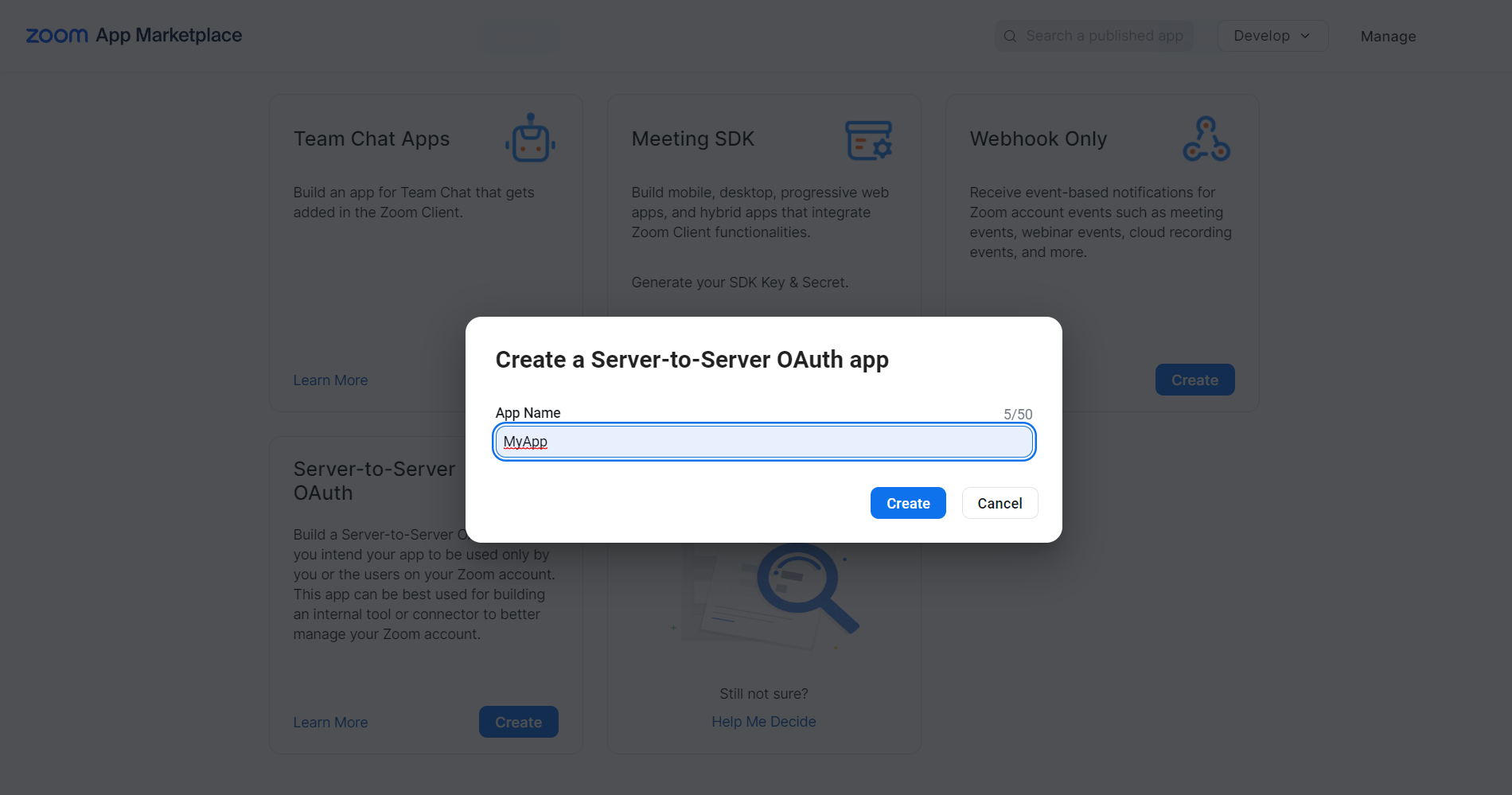The height and width of the screenshot is (795, 1512).
Task: Open the Develop dropdown menu
Action: [1272, 36]
